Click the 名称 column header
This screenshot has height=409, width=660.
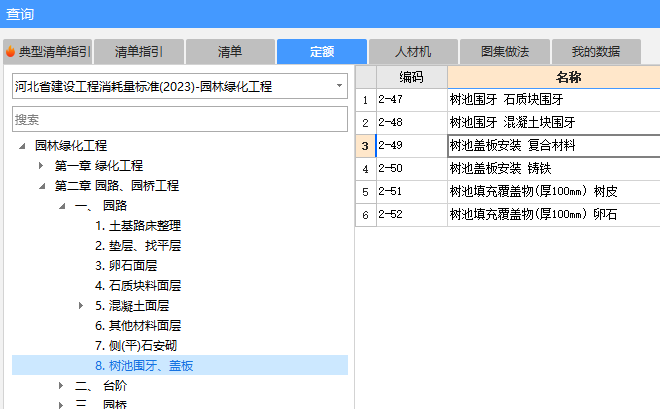coord(554,77)
